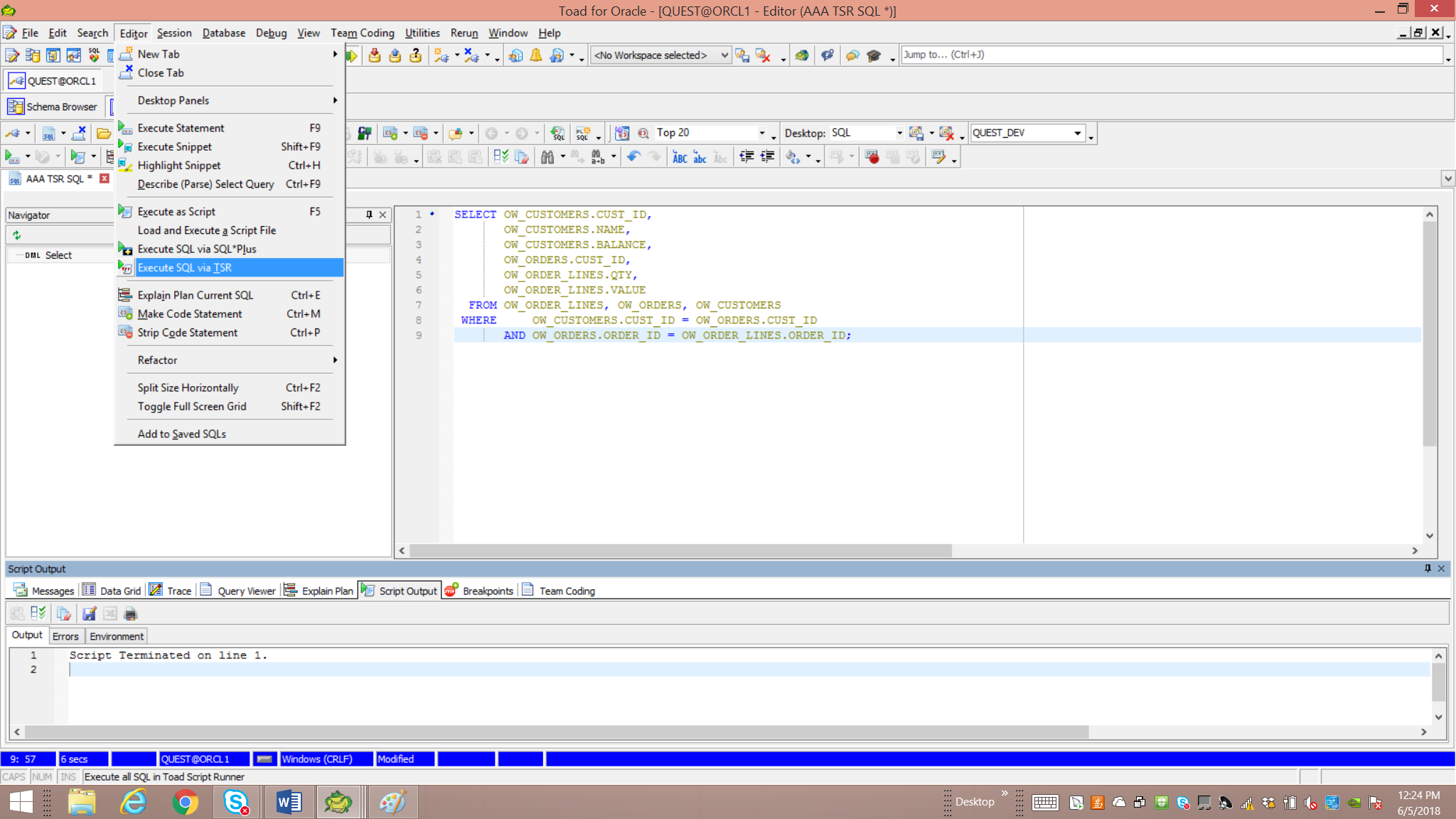Click the save output floppy icon
1456x819 pixels.
[89, 614]
